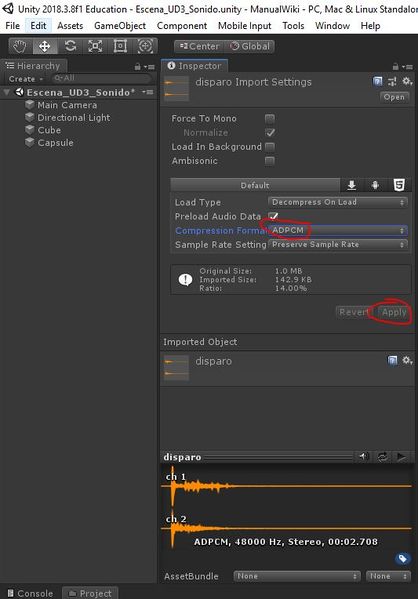Image resolution: width=418 pixels, height=599 pixels.
Task: Uncheck the Preload Audio Data checkbox
Action: click(273, 216)
